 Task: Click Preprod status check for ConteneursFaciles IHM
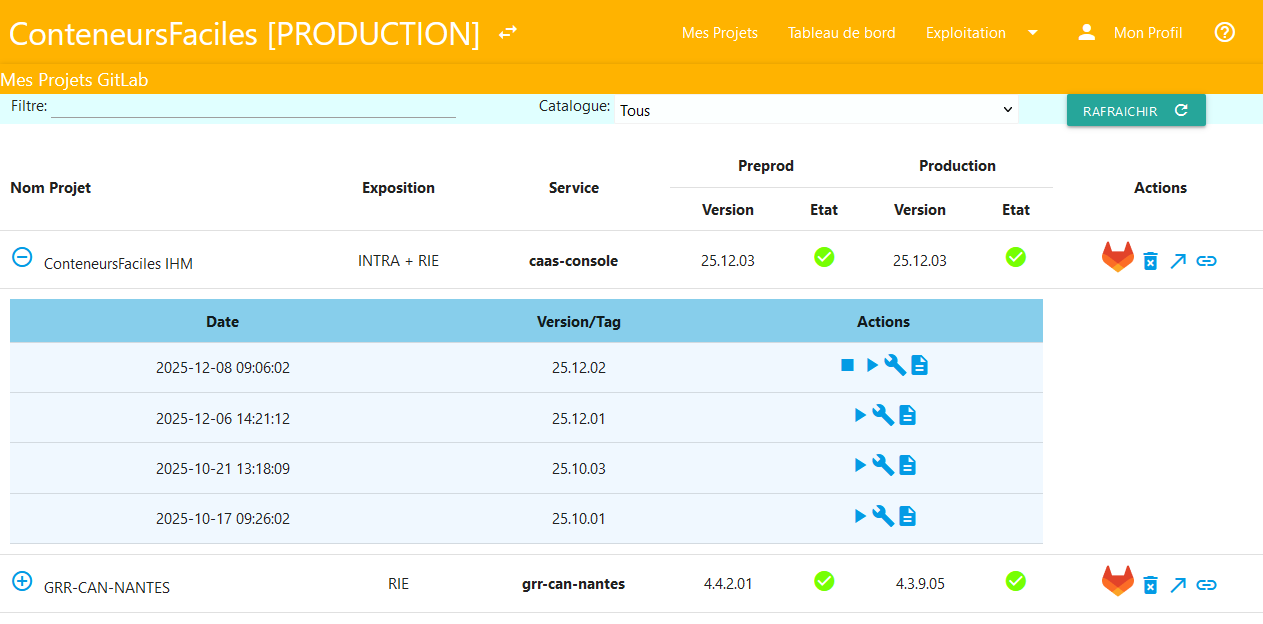[824, 257]
